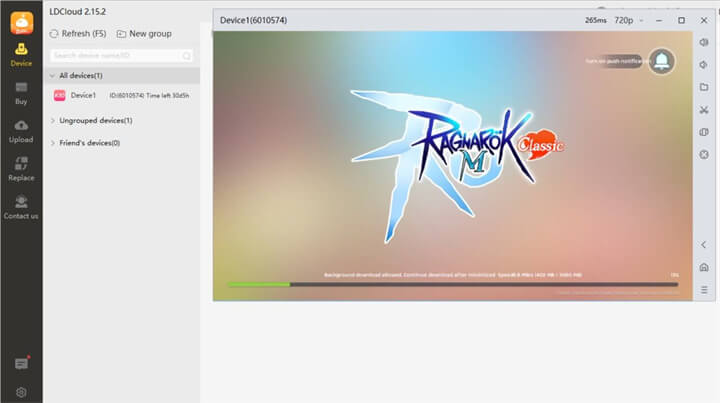Click volume down icon in device toolbar
Screen dimensions: 720x403
704,65
